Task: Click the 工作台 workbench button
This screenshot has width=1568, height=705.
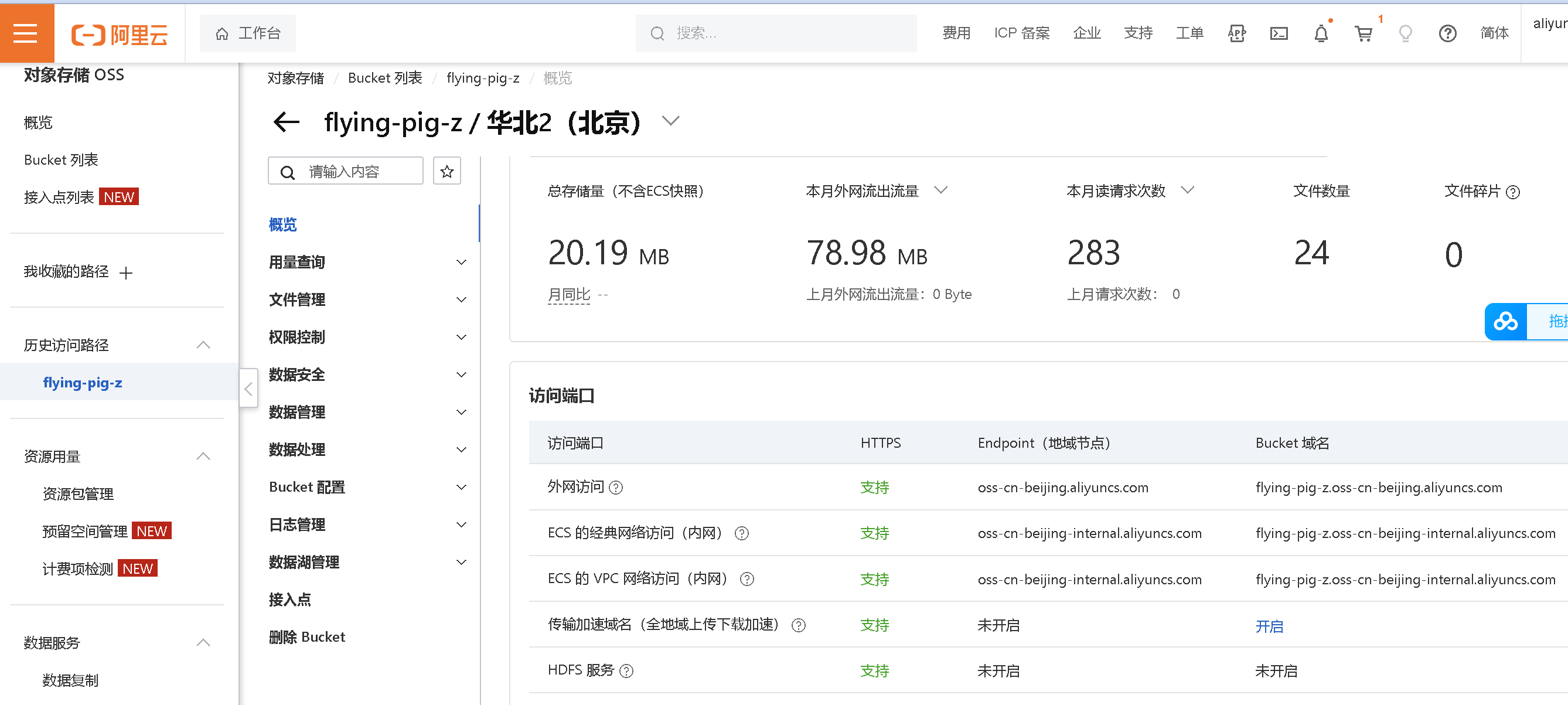Action: point(248,33)
